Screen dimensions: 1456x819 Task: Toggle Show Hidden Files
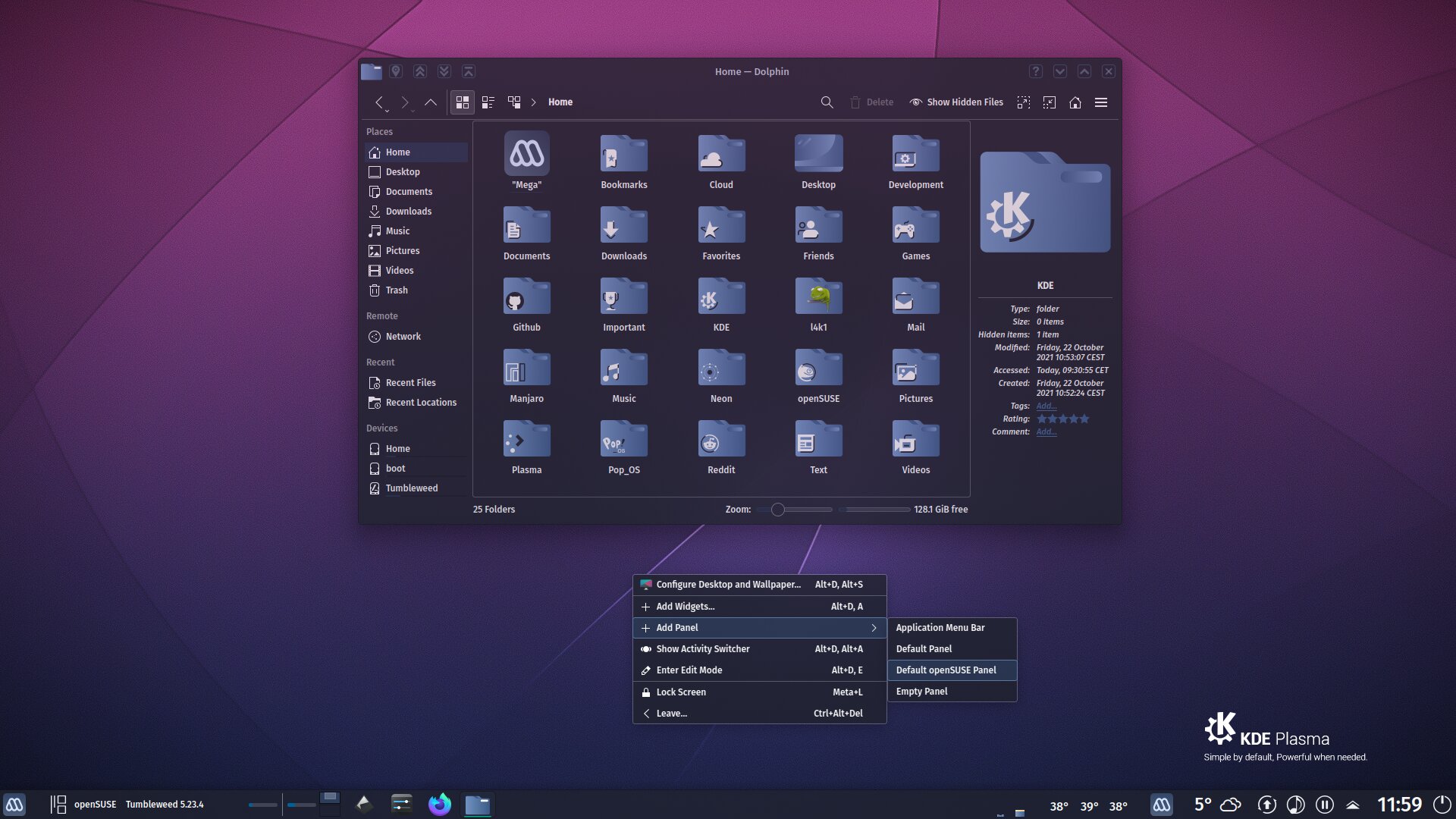tap(956, 102)
